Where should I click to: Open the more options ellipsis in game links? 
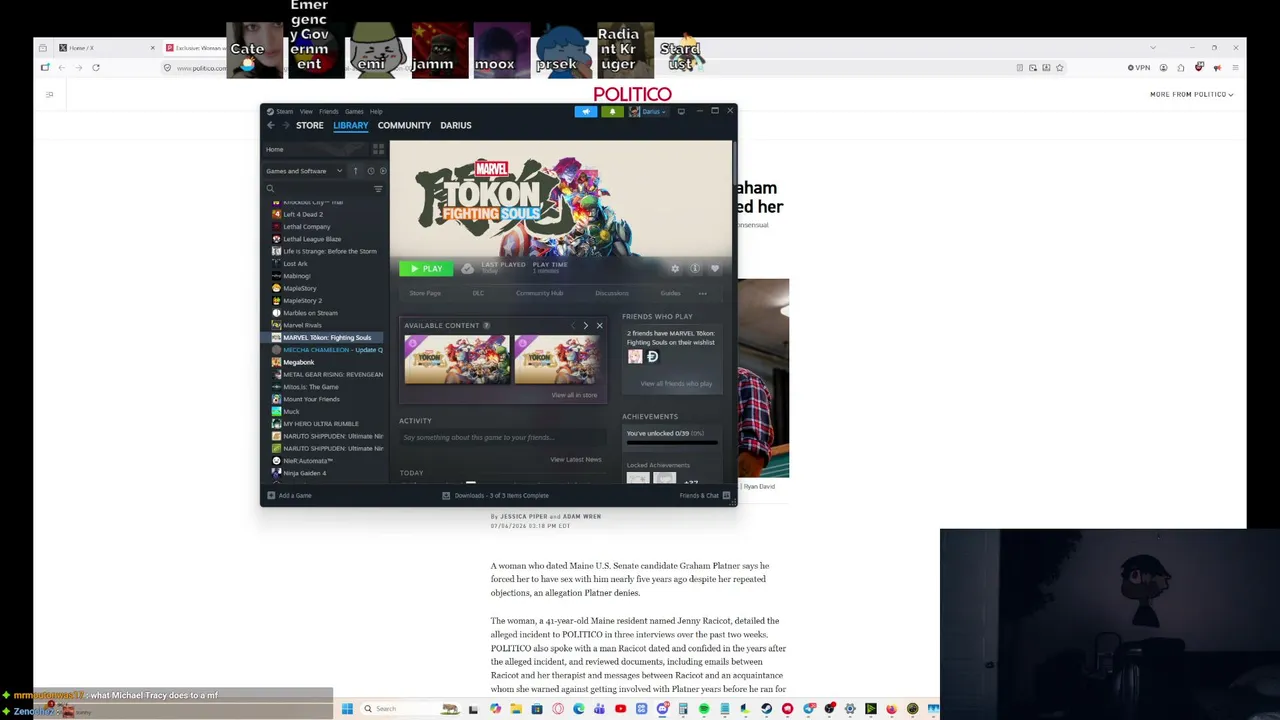(703, 293)
